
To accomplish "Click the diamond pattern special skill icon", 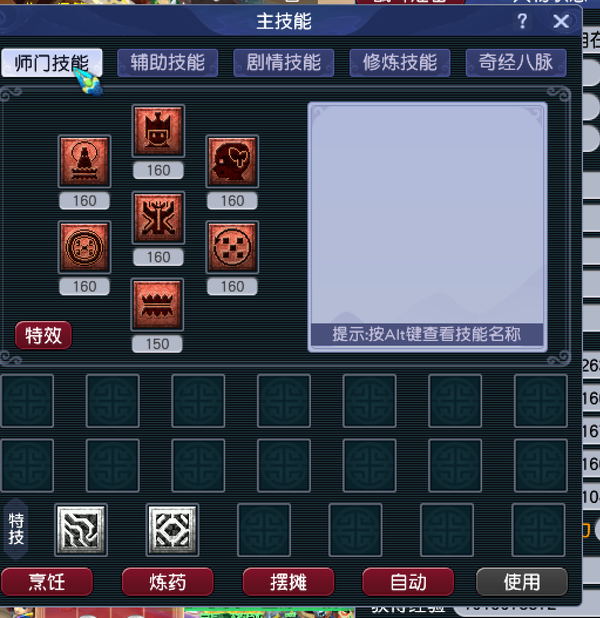I will click(172, 530).
